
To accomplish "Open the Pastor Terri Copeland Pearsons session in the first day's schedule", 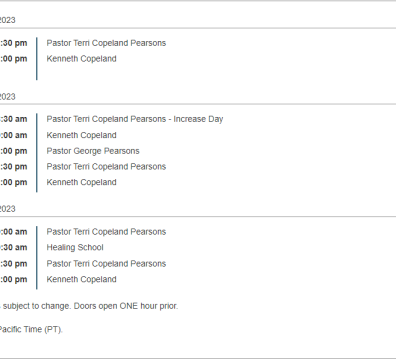I will pyautogui.click(x=106, y=43).
